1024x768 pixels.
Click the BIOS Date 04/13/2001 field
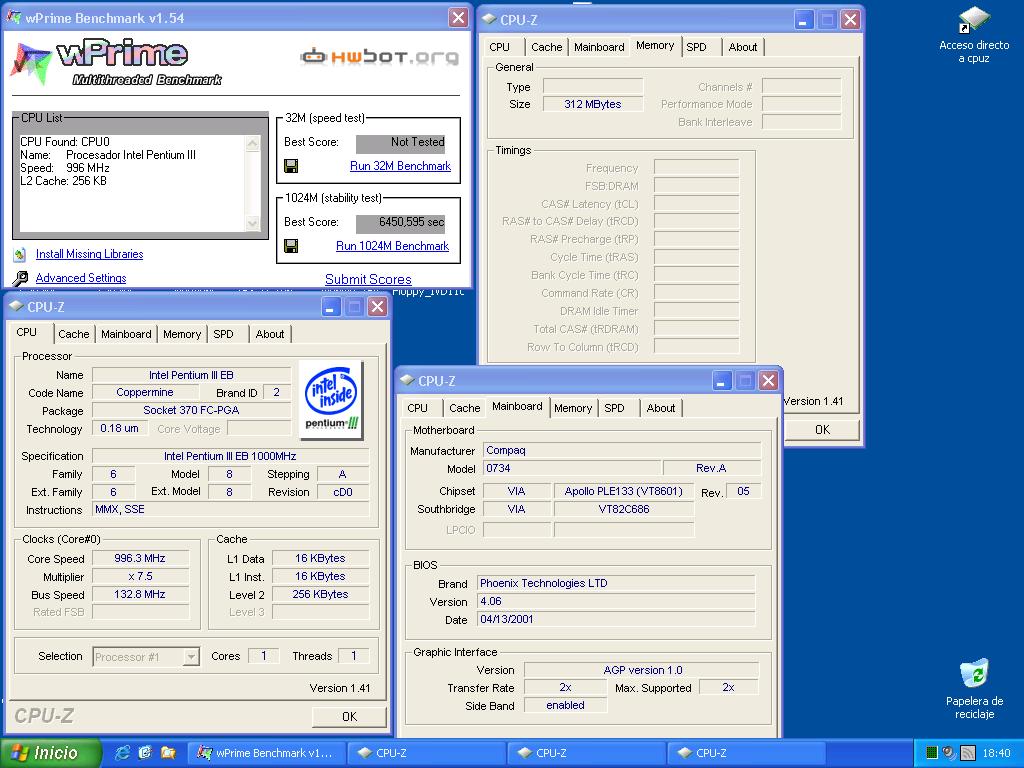616,619
